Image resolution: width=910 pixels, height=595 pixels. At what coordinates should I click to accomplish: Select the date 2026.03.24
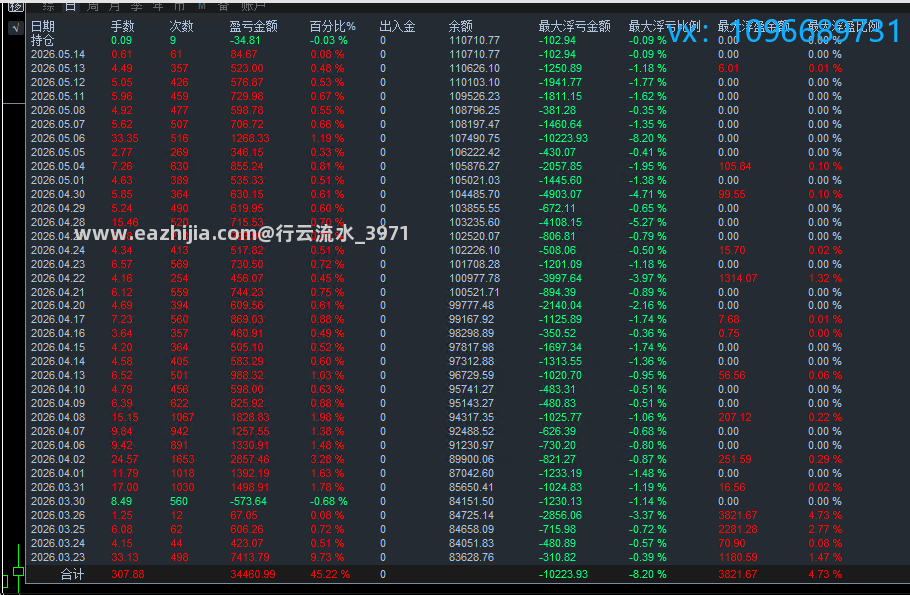pos(58,543)
